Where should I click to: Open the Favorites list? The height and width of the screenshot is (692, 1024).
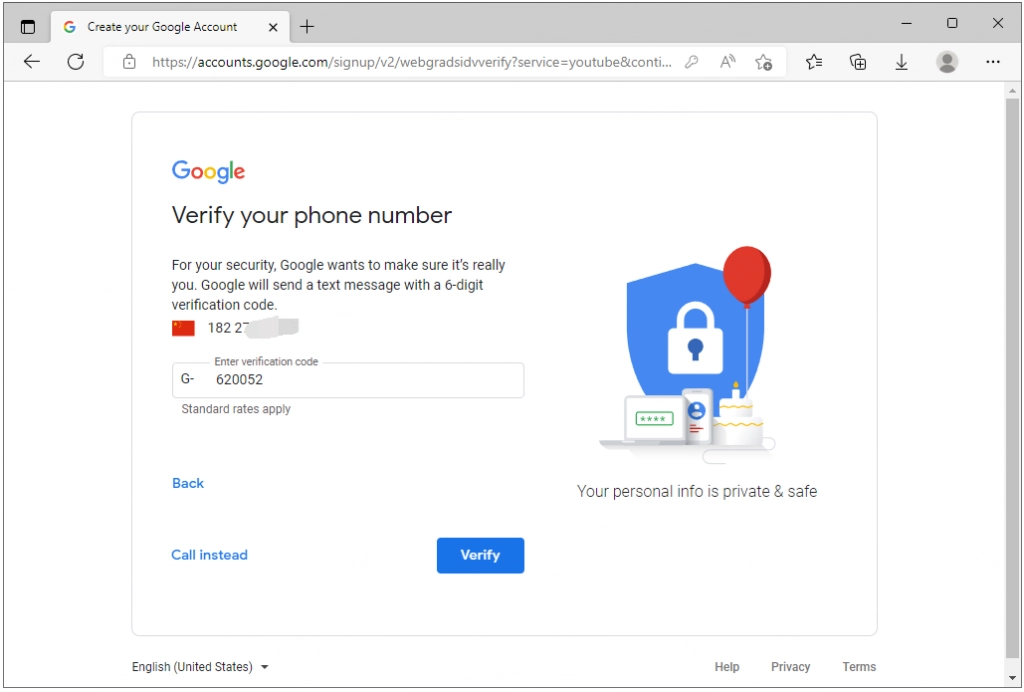tap(814, 62)
